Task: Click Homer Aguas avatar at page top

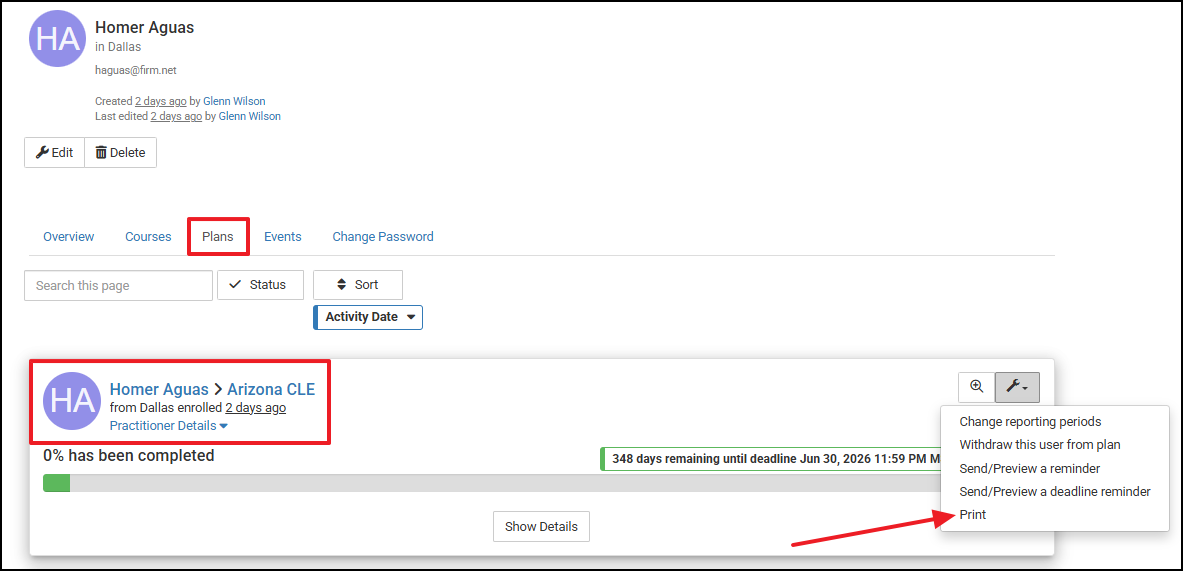Action: coord(57,38)
